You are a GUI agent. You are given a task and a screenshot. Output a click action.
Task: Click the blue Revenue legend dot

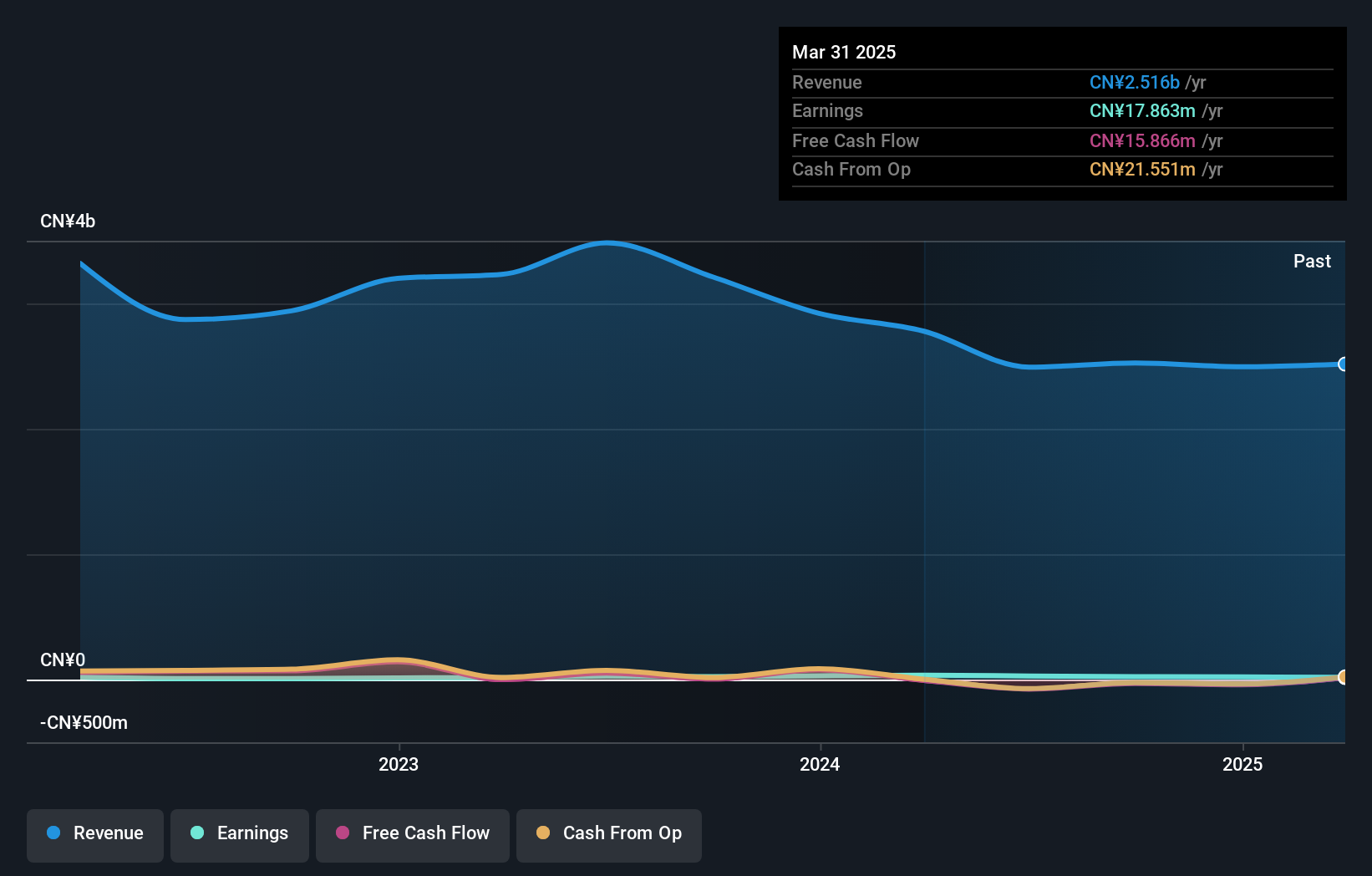coord(53,833)
